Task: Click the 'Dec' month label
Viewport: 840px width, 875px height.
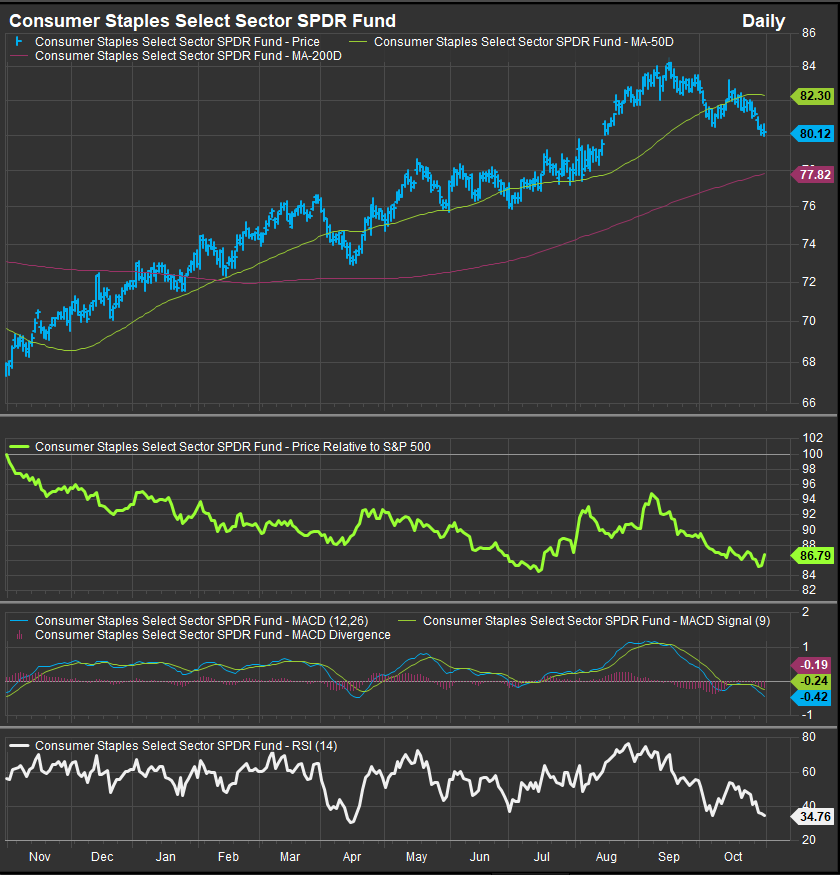Action: (102, 857)
